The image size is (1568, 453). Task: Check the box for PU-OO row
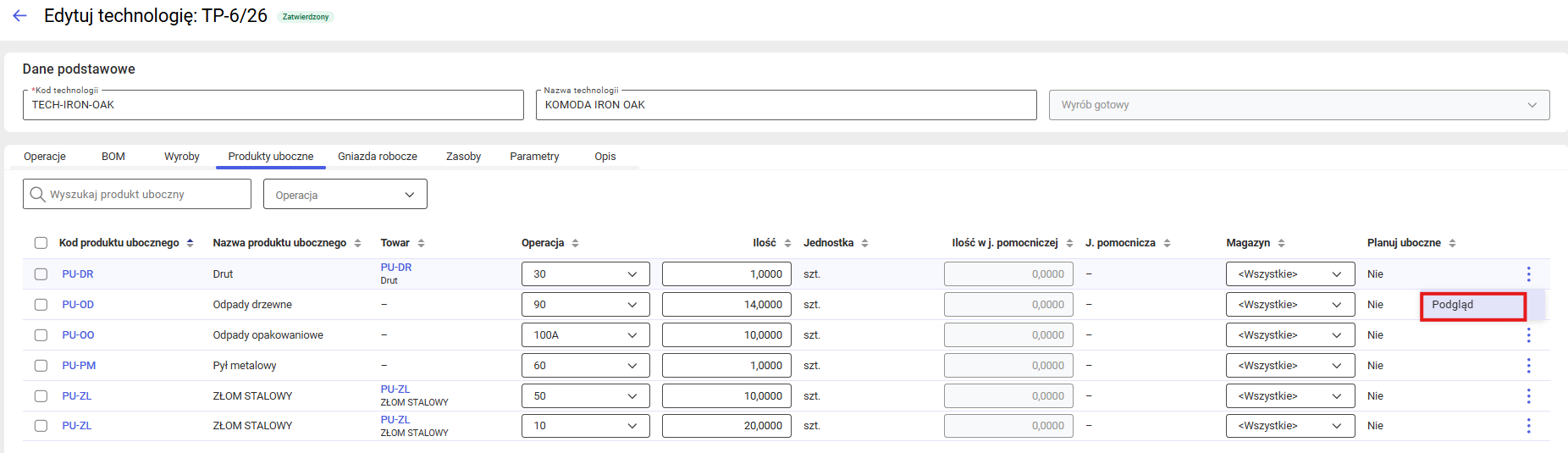41,335
